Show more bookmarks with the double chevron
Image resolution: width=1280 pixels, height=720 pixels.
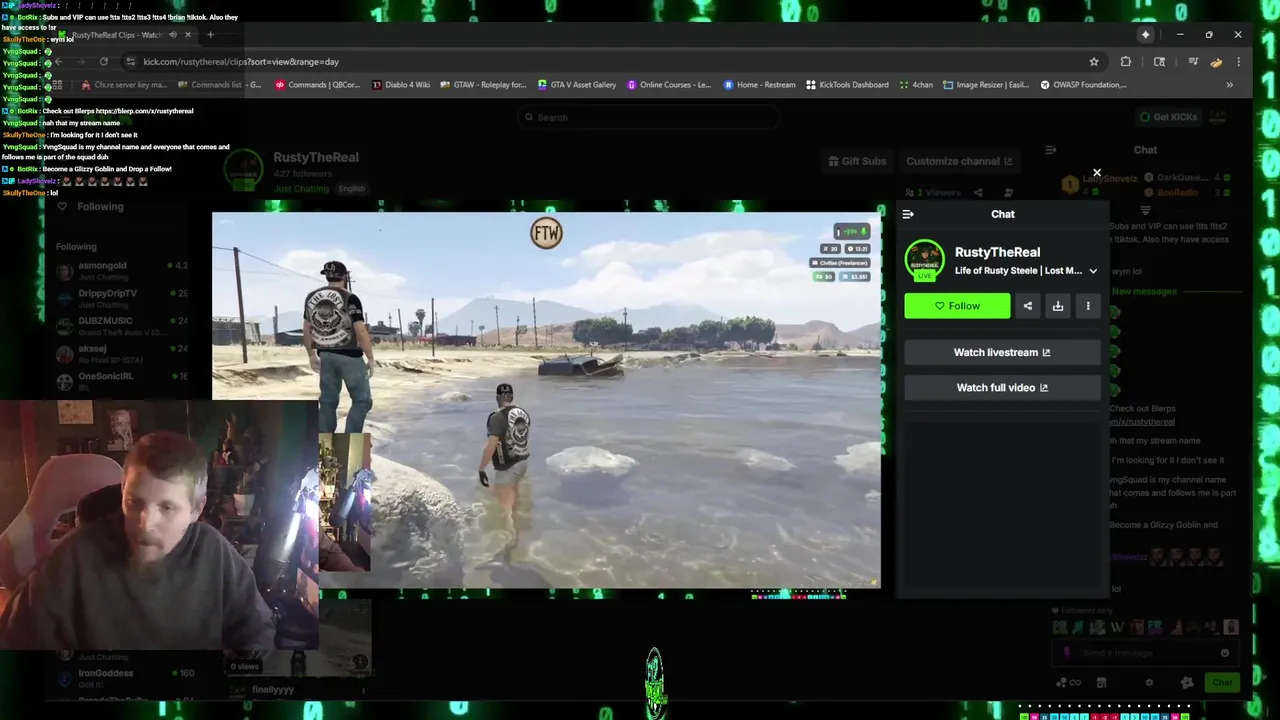pyautogui.click(x=1229, y=85)
